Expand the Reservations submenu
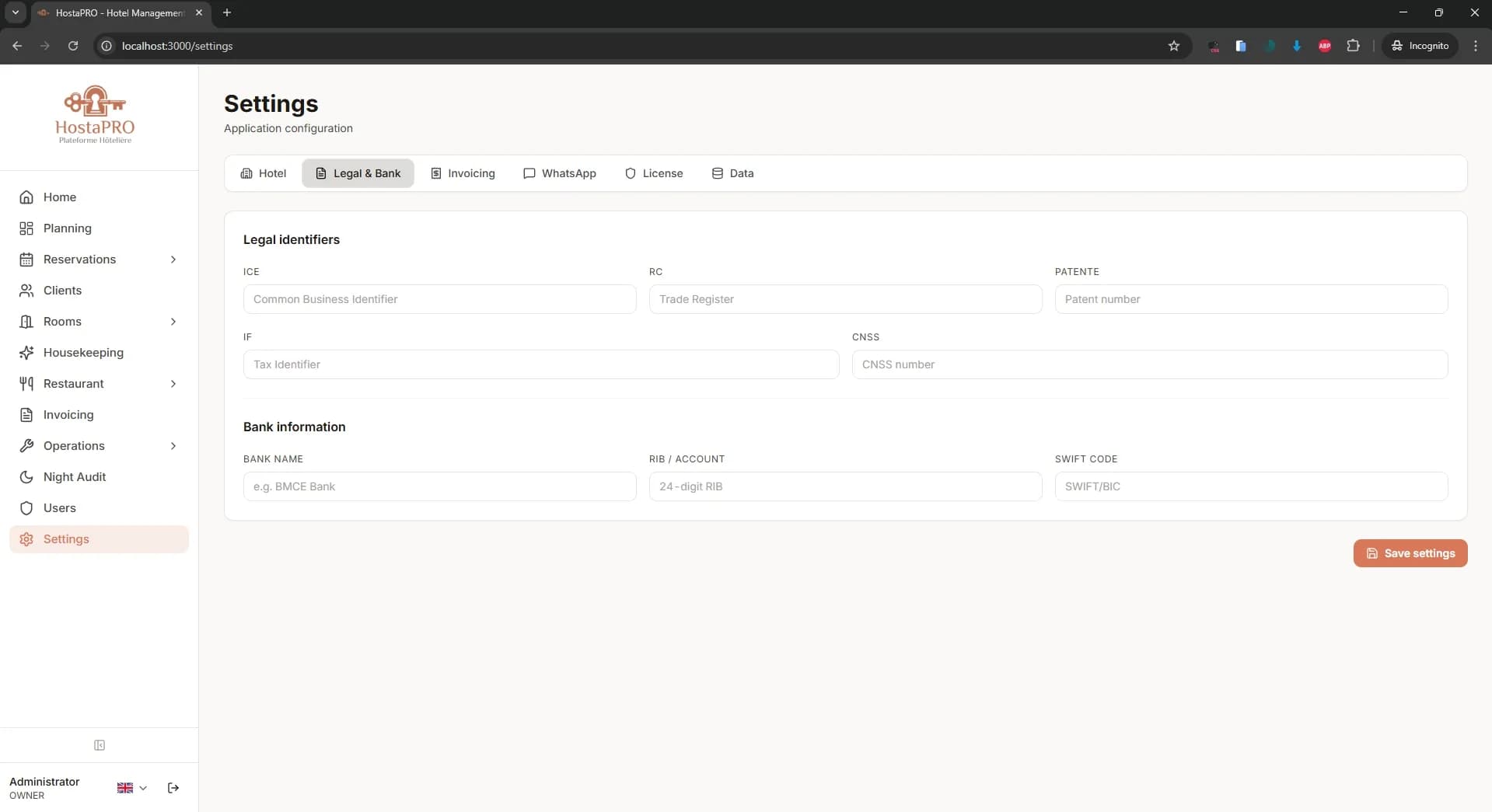Image resolution: width=1492 pixels, height=812 pixels. (x=174, y=260)
